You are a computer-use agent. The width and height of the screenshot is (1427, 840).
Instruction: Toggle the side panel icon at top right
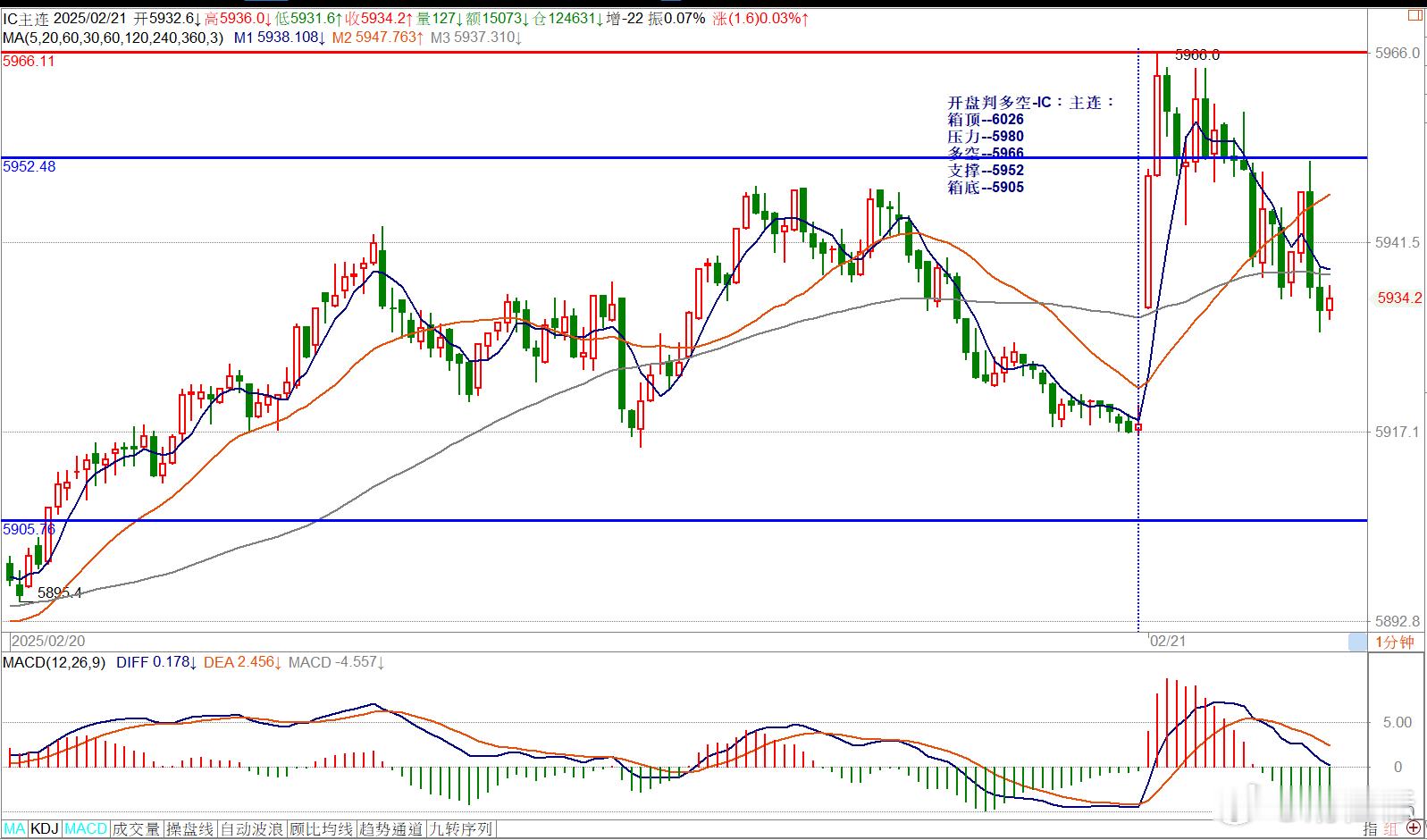[1414, 15]
